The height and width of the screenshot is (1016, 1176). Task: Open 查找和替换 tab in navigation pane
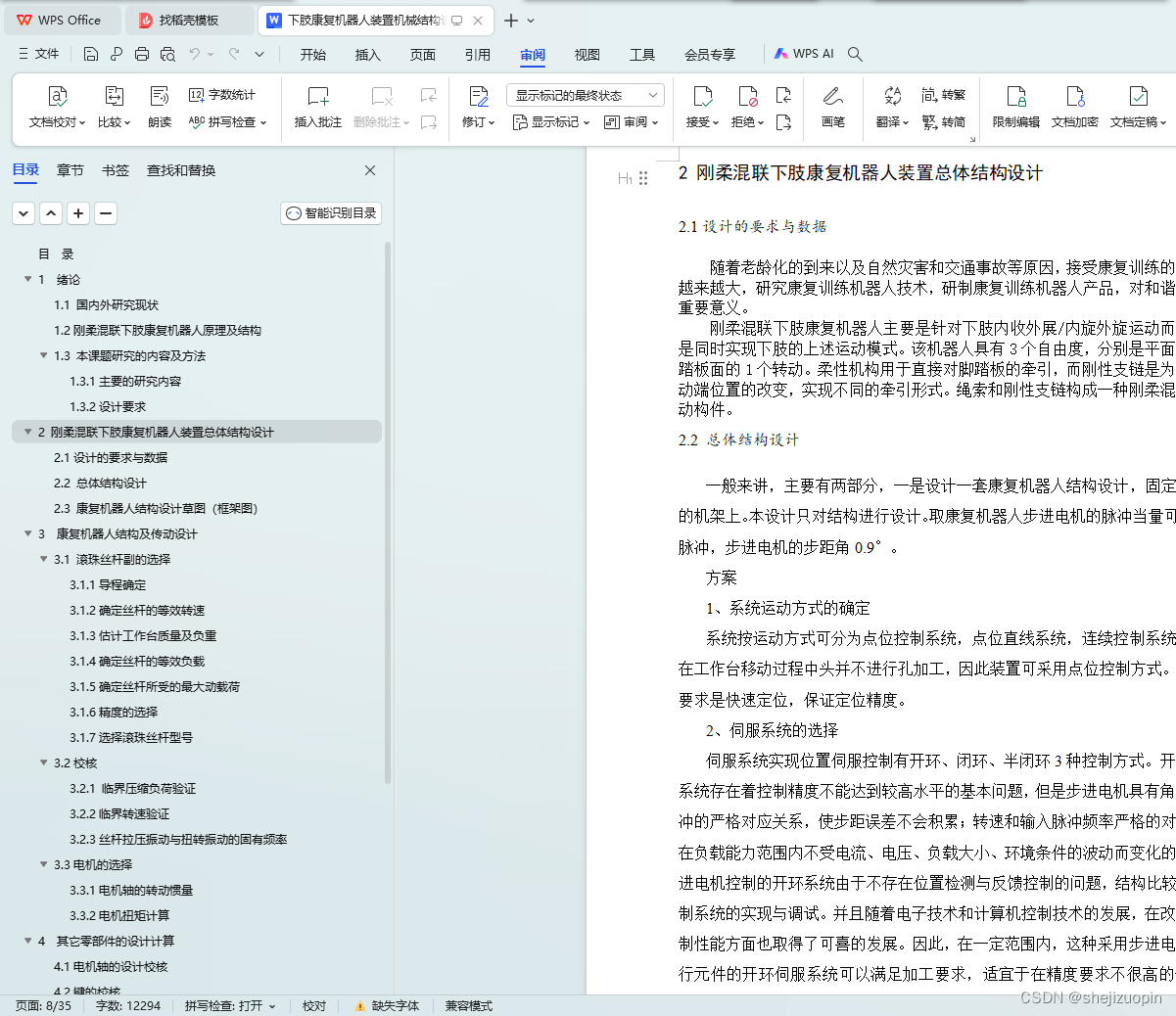[x=181, y=170]
